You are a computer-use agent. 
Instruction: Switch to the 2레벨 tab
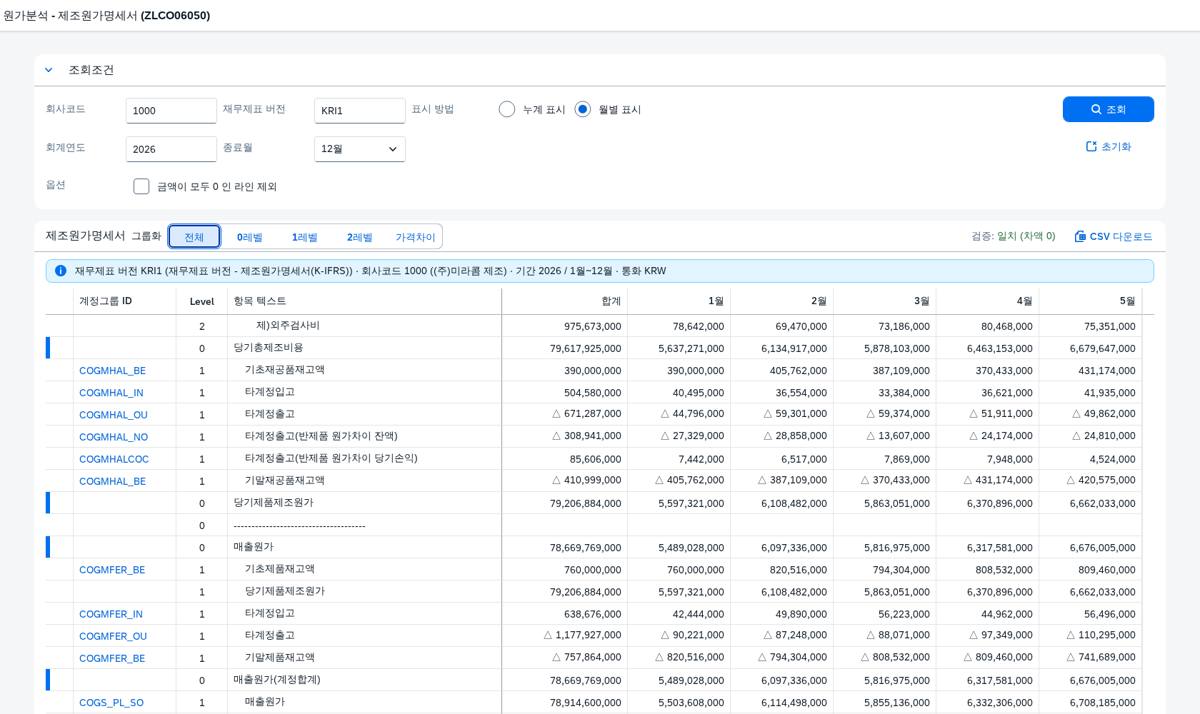pos(360,237)
